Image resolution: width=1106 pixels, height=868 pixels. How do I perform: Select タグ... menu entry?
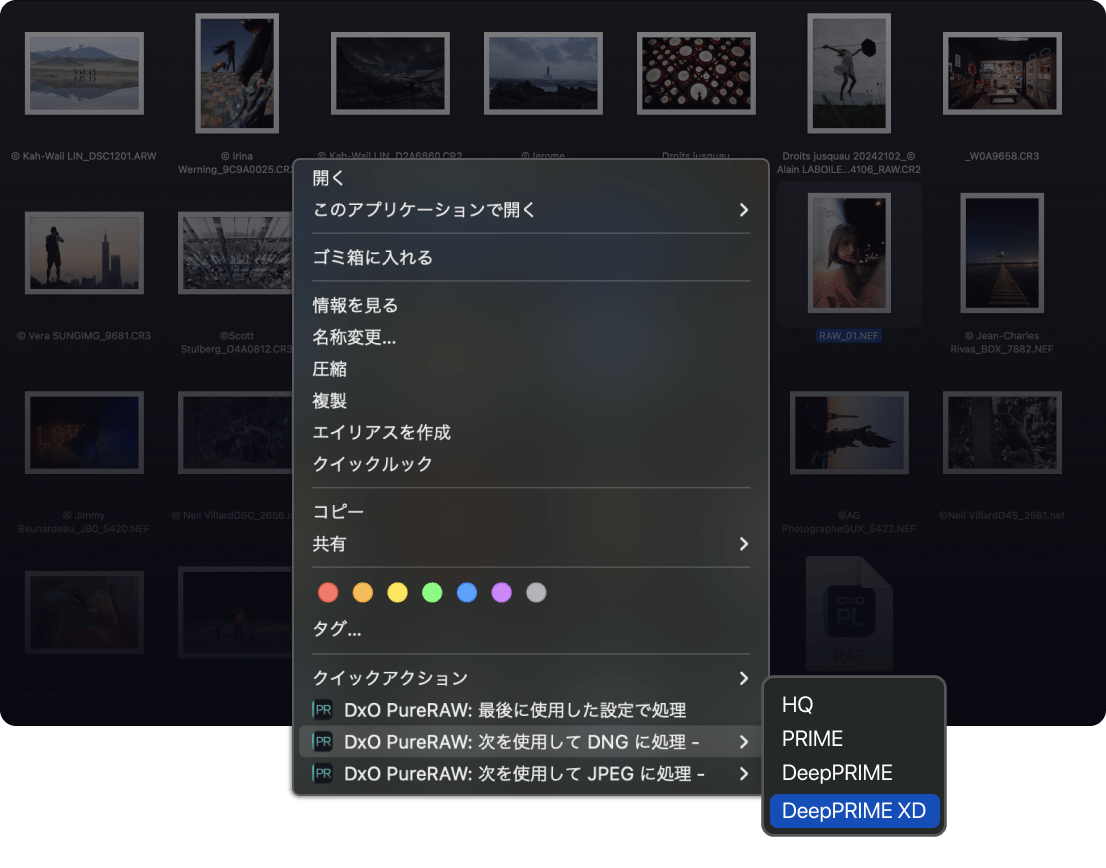tap(336, 629)
